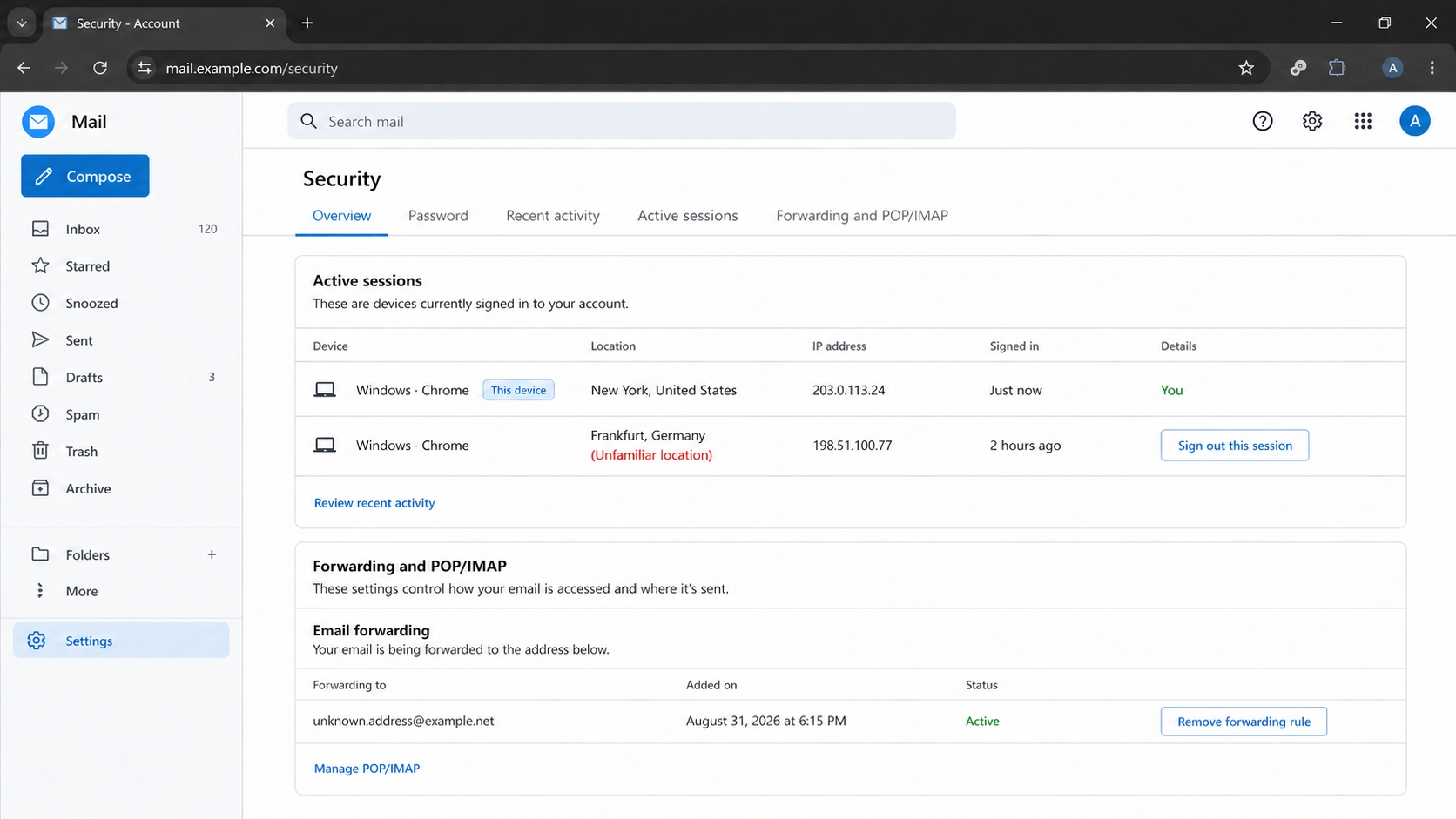Select the Overview tab

[341, 216]
